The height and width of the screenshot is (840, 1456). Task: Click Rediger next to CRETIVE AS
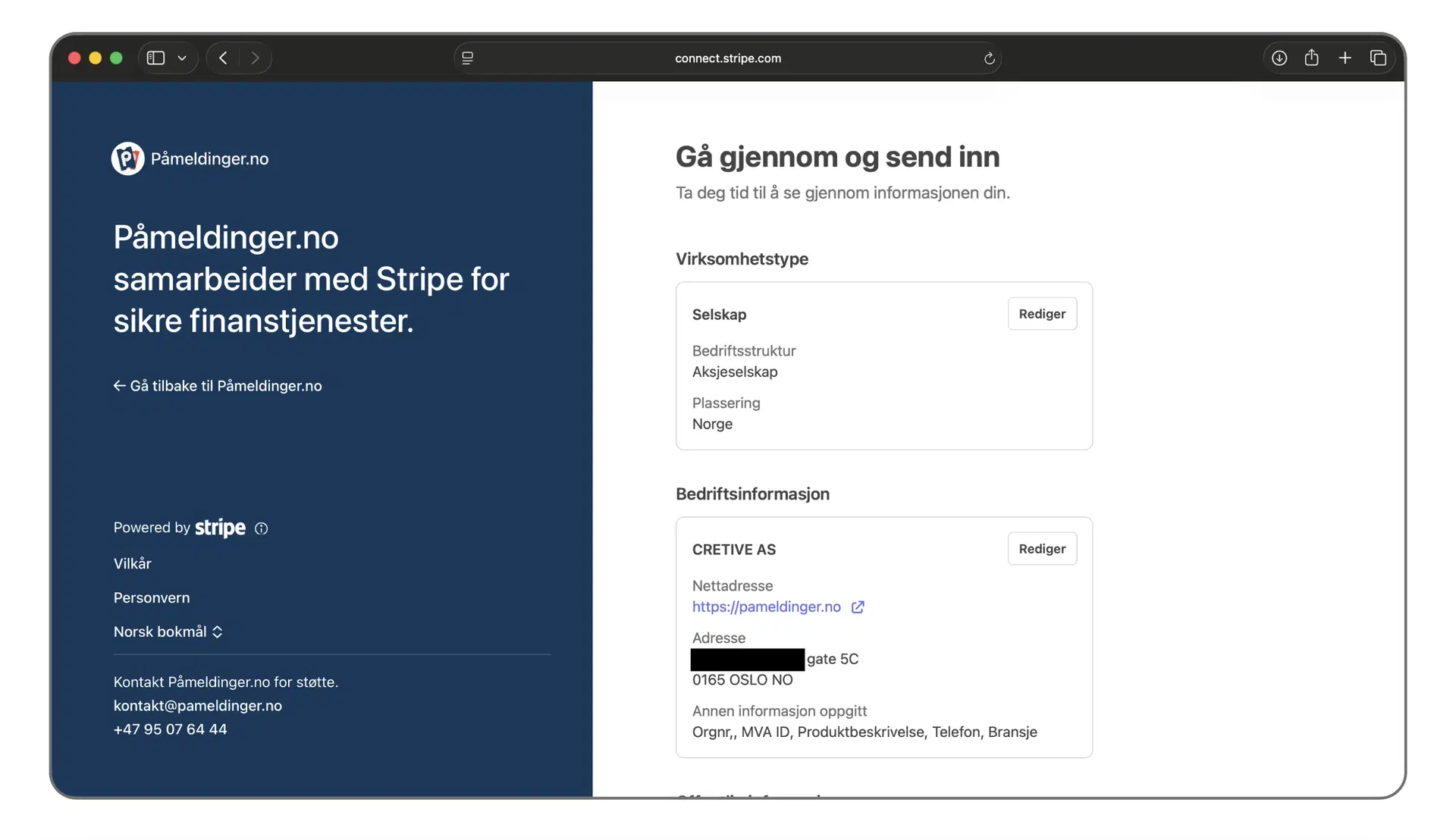1042,548
